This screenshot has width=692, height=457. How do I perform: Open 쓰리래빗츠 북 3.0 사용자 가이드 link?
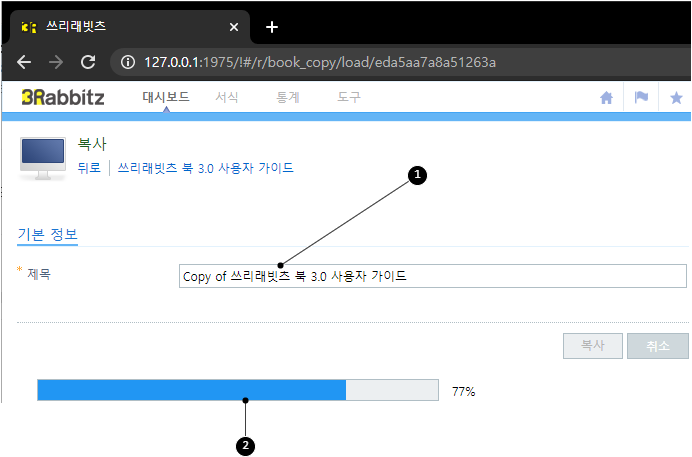[206, 168]
